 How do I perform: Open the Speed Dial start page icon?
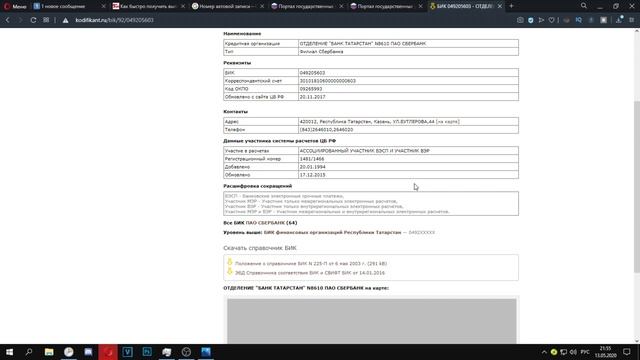[x=46, y=20]
